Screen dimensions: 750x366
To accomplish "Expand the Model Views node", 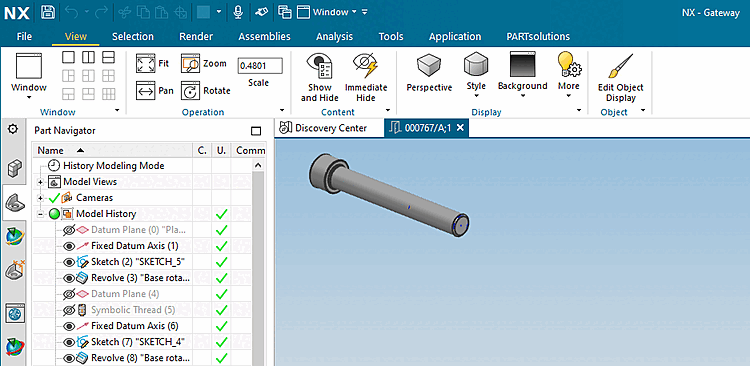I will (40, 182).
